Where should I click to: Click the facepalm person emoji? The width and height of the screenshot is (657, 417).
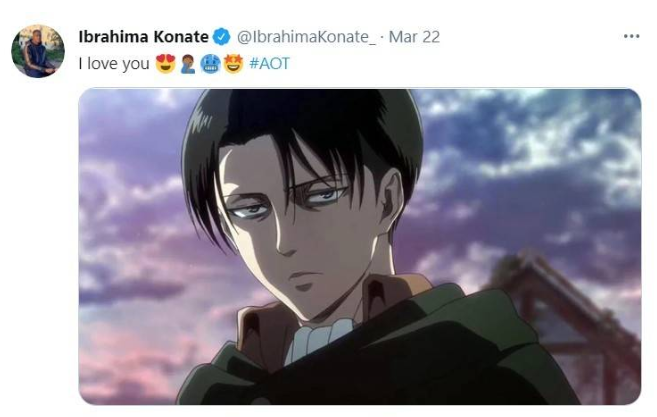point(188,64)
